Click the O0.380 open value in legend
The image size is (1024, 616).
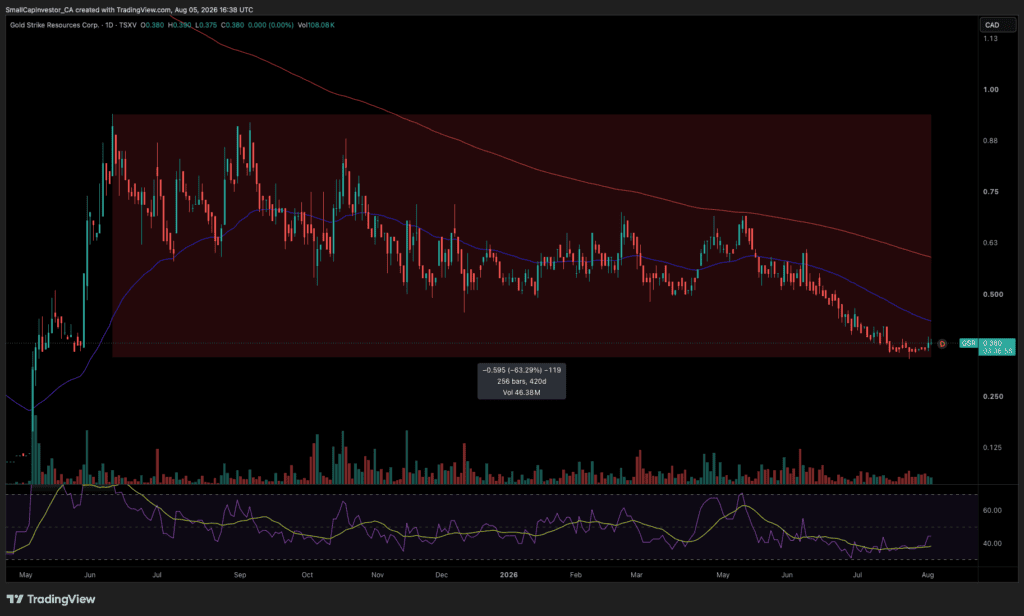153,25
